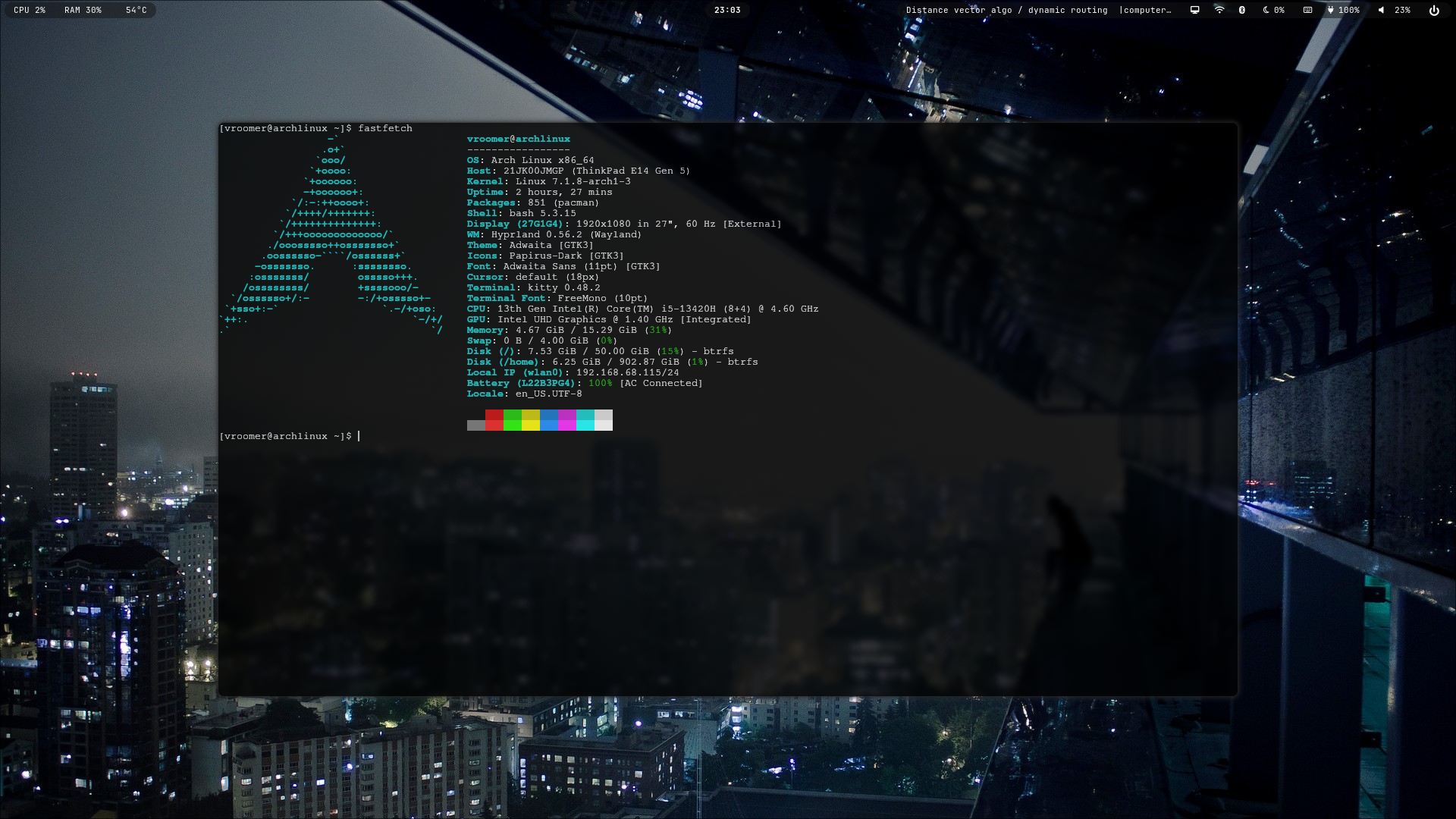Click the 23:03 clock

(727, 10)
